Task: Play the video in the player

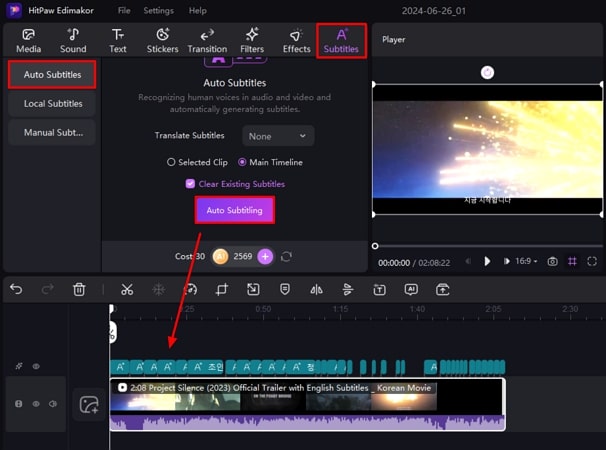Action: [487, 261]
